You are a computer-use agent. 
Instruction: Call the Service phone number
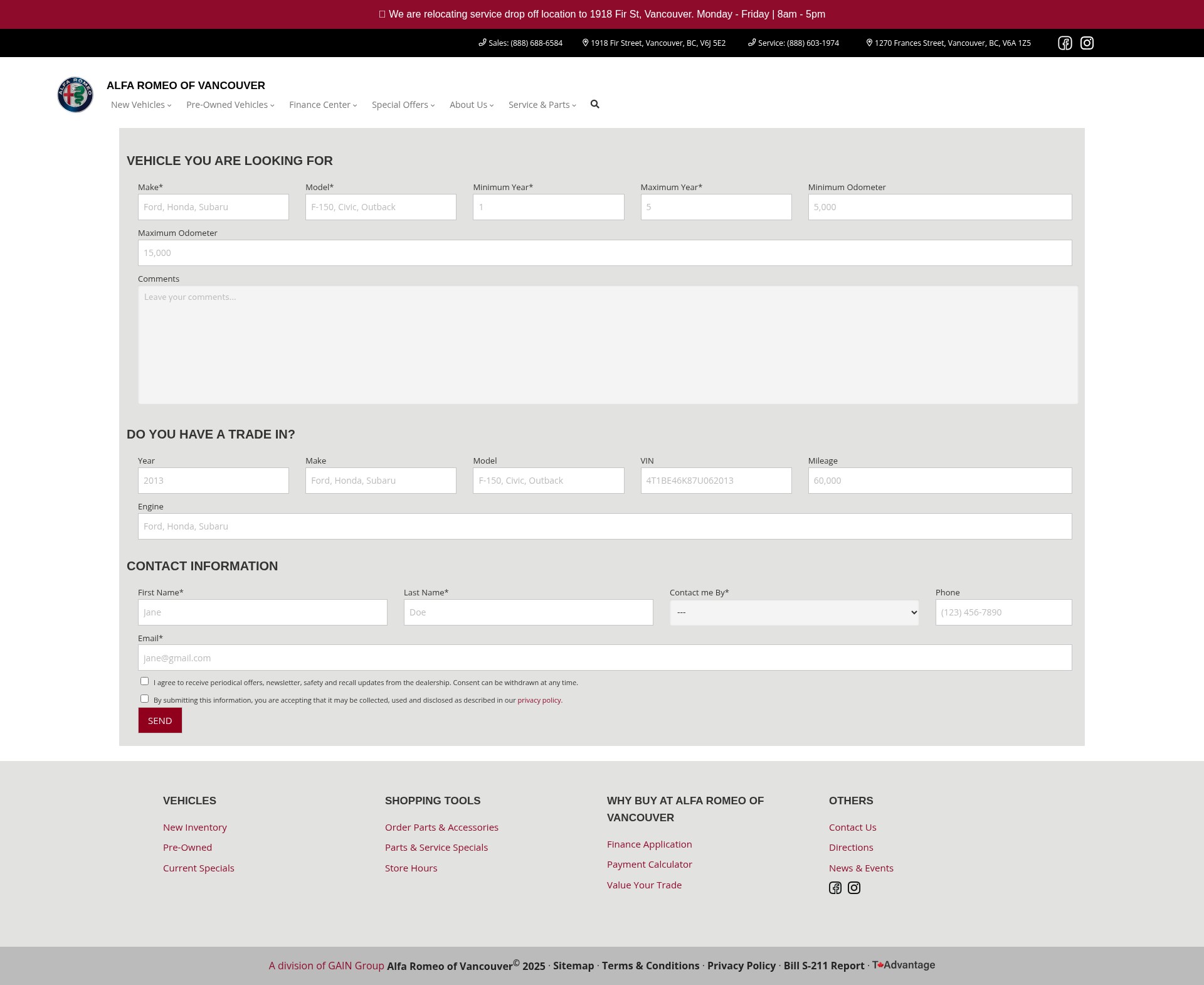point(793,43)
